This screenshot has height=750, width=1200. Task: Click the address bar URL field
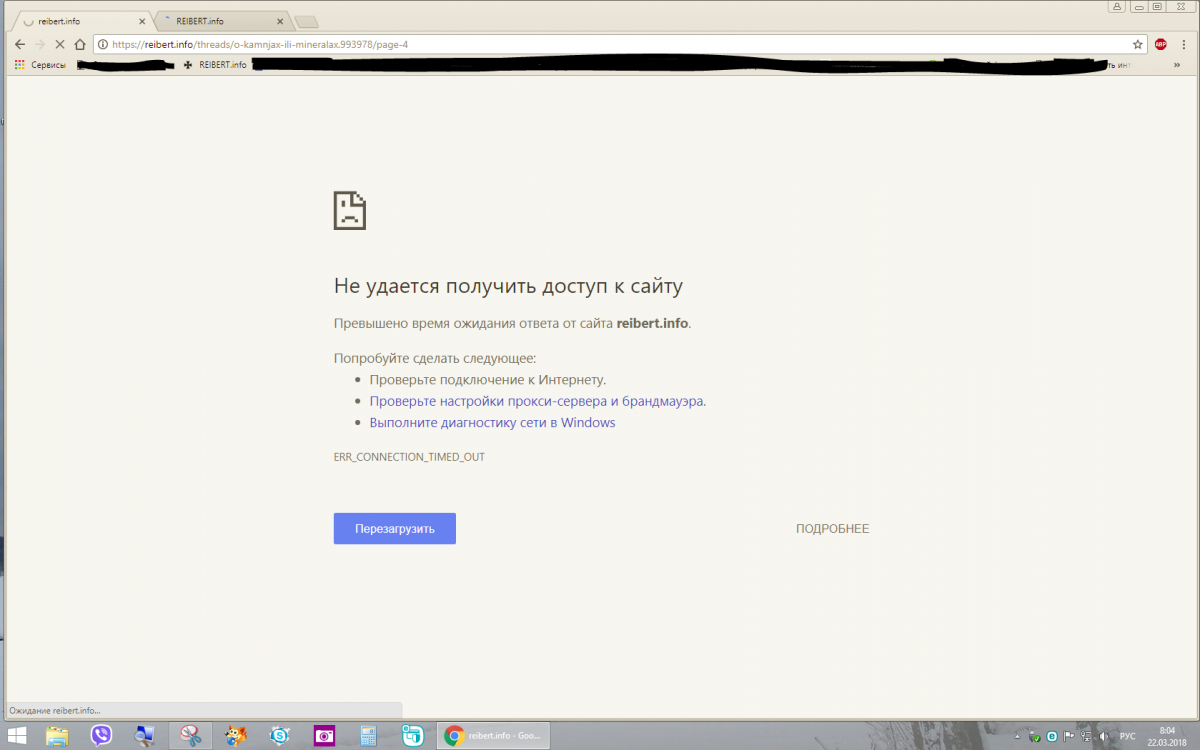(600, 44)
